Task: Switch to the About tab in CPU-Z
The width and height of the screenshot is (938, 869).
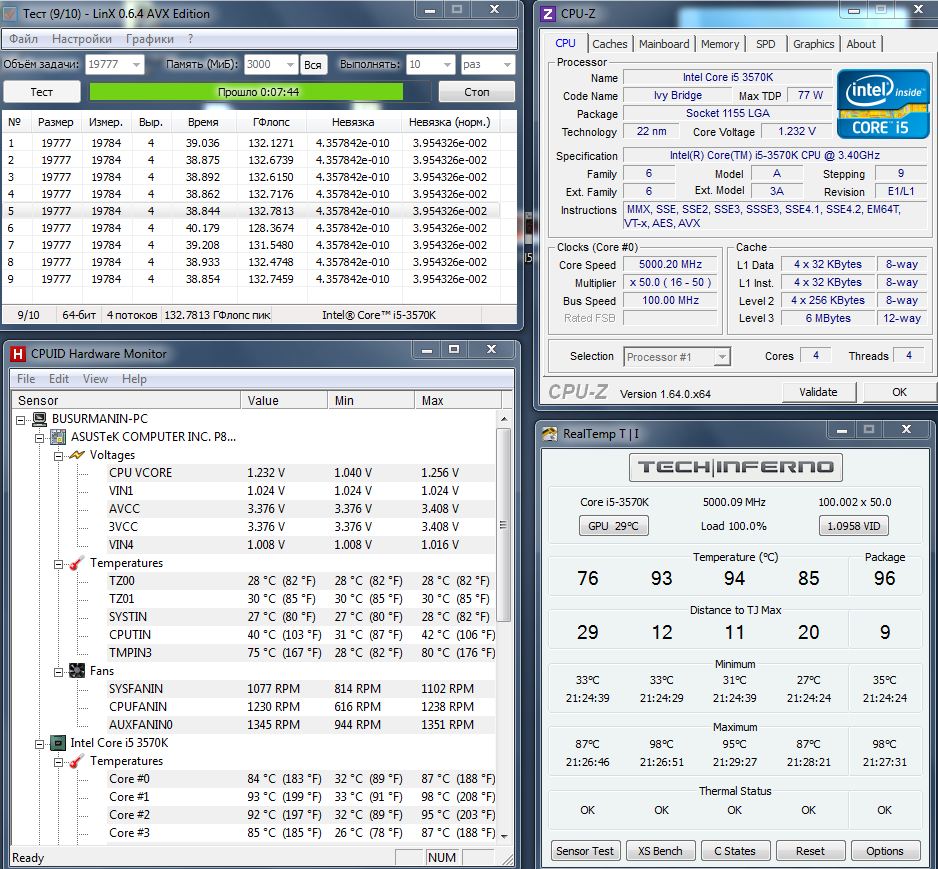Action: [x=861, y=44]
